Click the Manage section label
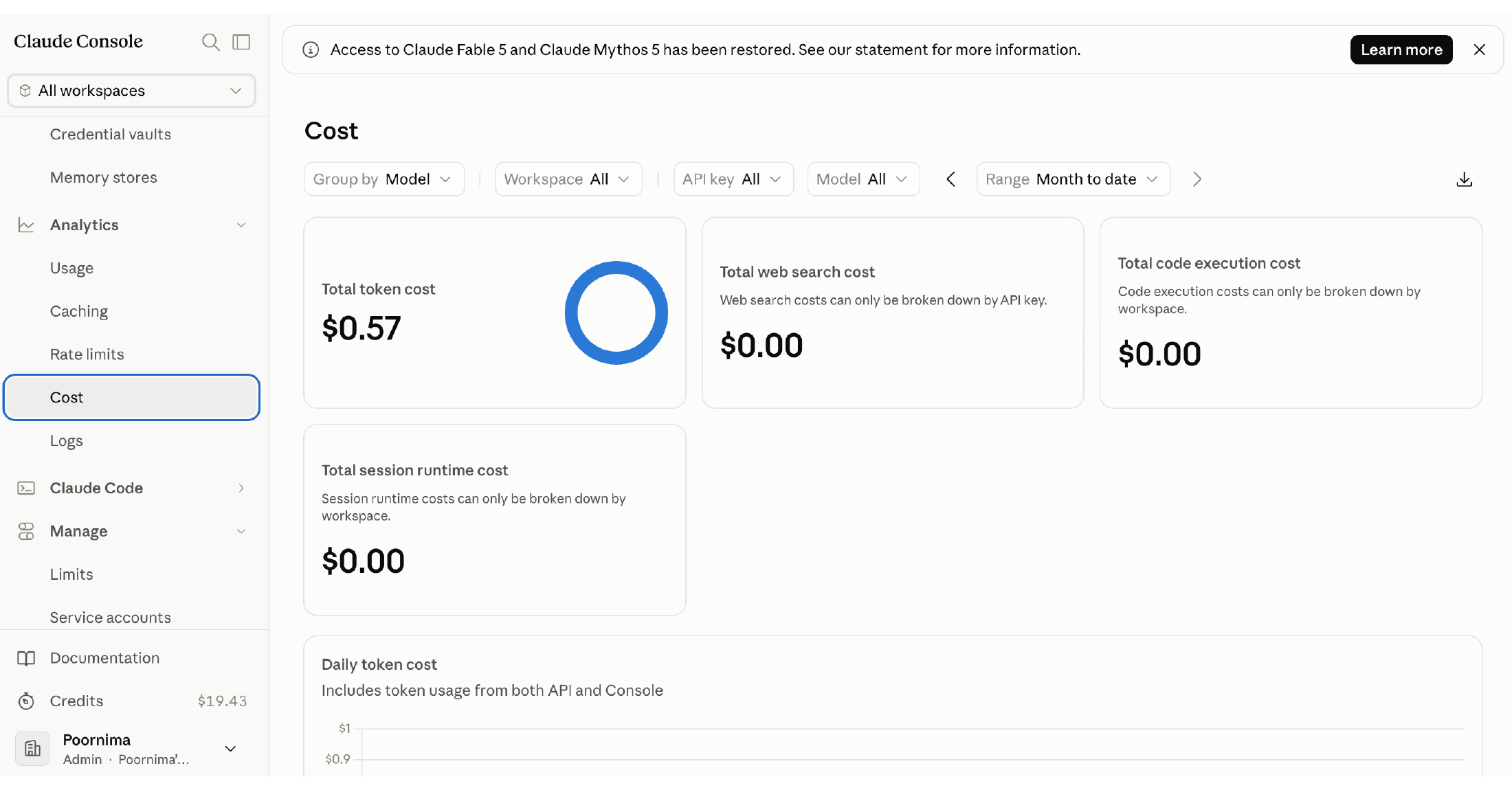Screen dimensions: 1512x790 point(78,532)
